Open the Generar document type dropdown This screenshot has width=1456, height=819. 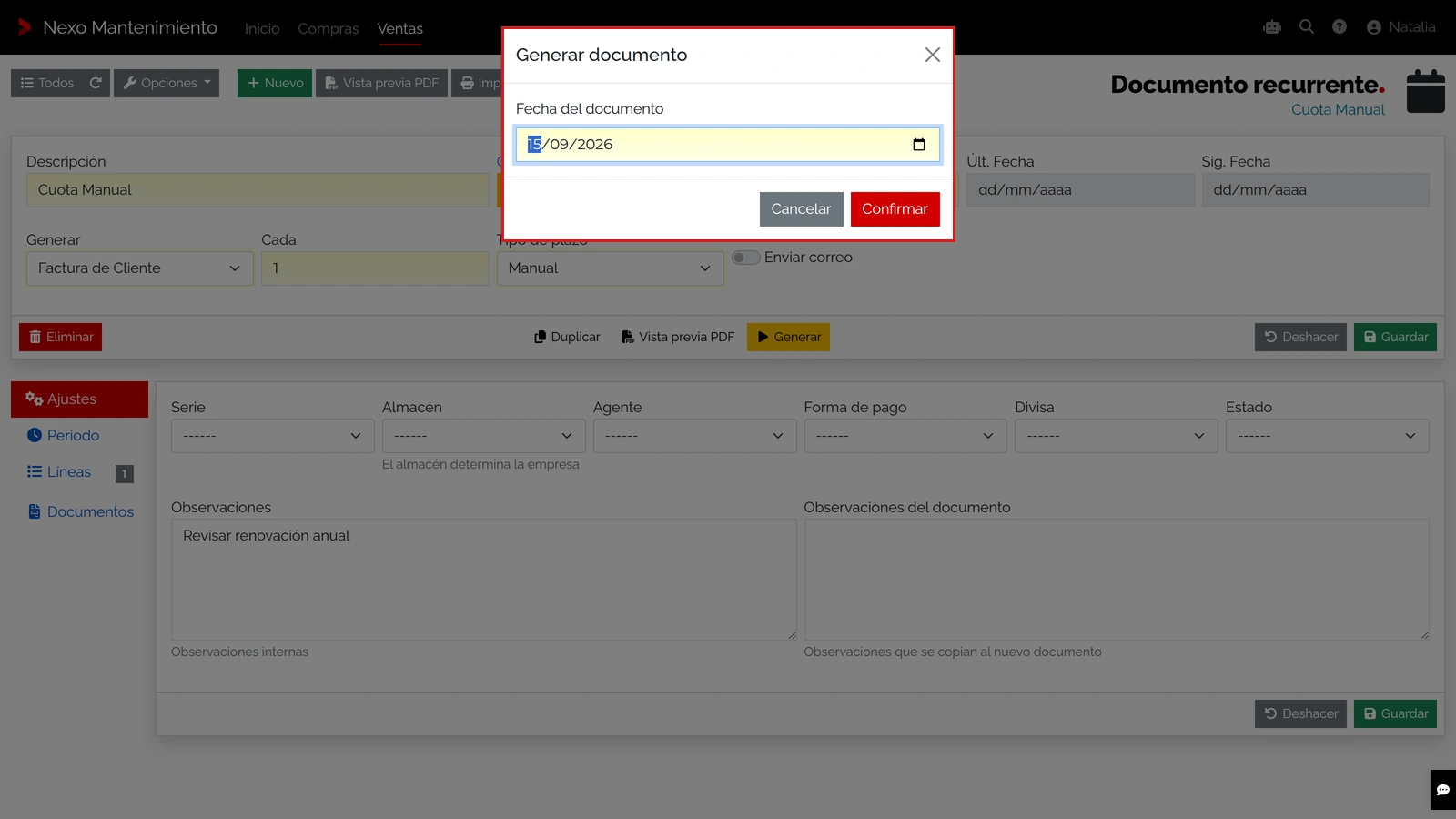tap(140, 268)
